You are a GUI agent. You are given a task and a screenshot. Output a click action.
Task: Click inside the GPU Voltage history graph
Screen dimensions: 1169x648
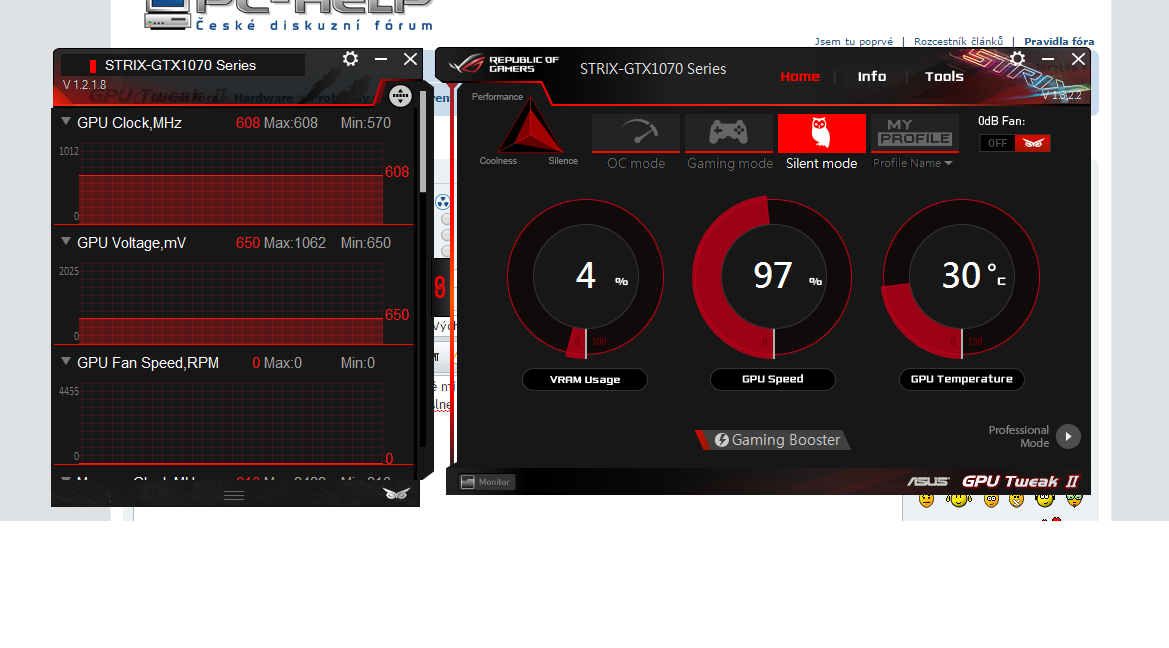pyautogui.click(x=231, y=303)
